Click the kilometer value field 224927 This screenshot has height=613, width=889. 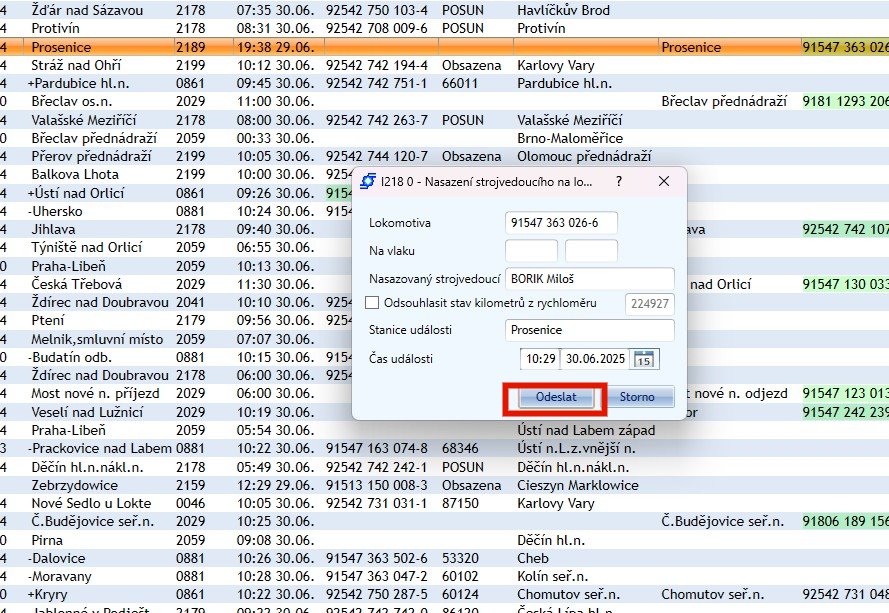(x=650, y=304)
